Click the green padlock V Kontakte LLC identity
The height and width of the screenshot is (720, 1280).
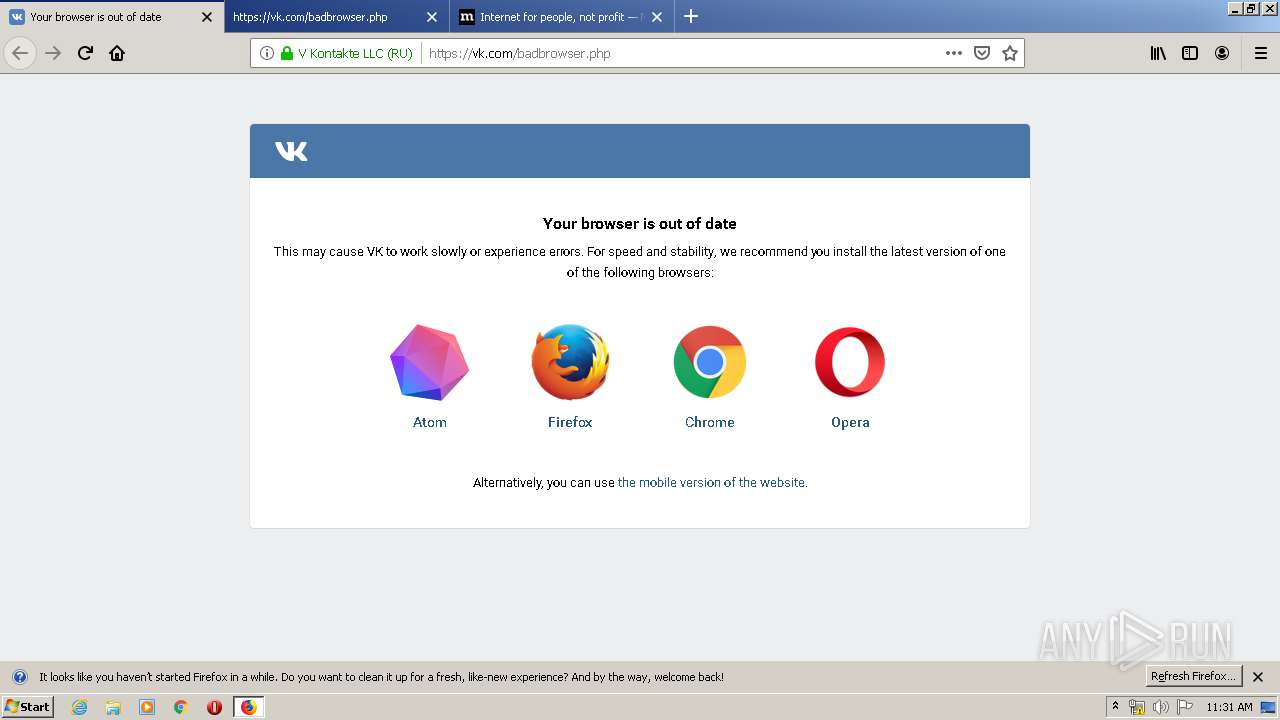coord(347,53)
